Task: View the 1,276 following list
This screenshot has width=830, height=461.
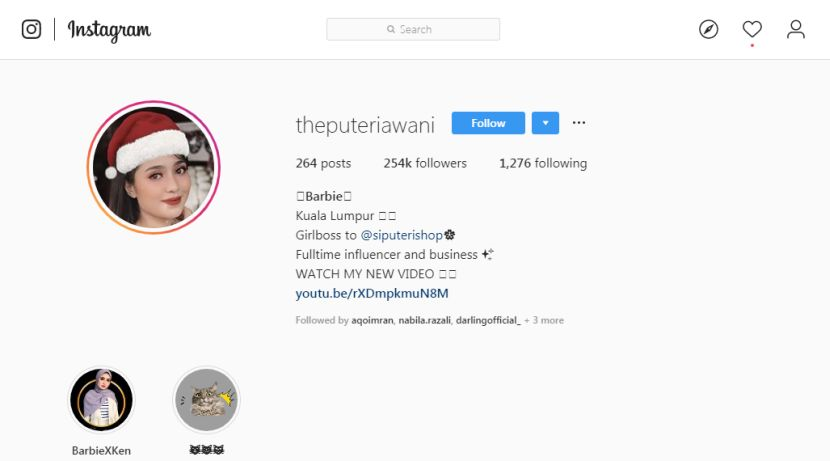Action: [x=543, y=163]
